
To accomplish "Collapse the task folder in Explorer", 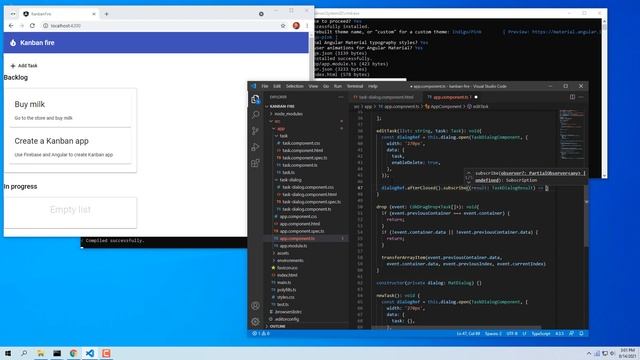I will pyautogui.click(x=283, y=136).
